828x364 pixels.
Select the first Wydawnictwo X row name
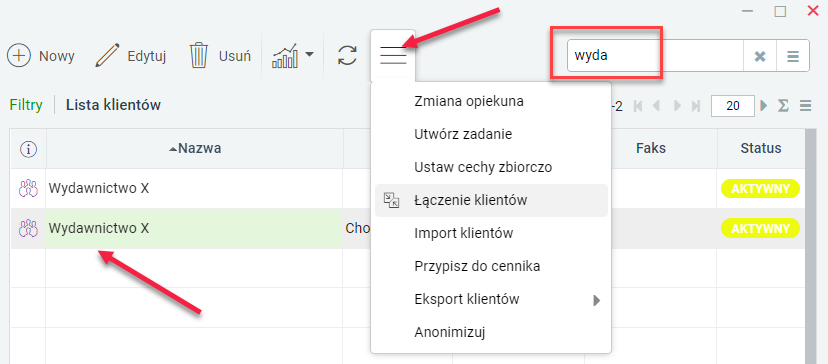(99, 189)
